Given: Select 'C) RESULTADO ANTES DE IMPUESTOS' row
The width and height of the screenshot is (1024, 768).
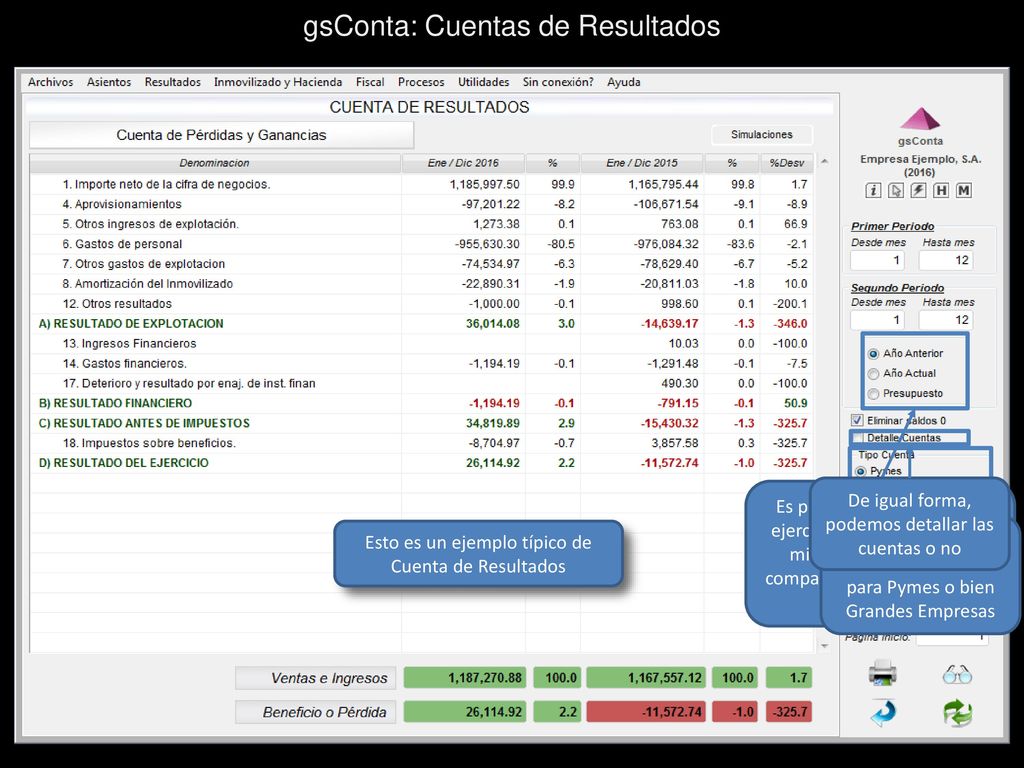Looking at the screenshot, I should click(x=421, y=424).
